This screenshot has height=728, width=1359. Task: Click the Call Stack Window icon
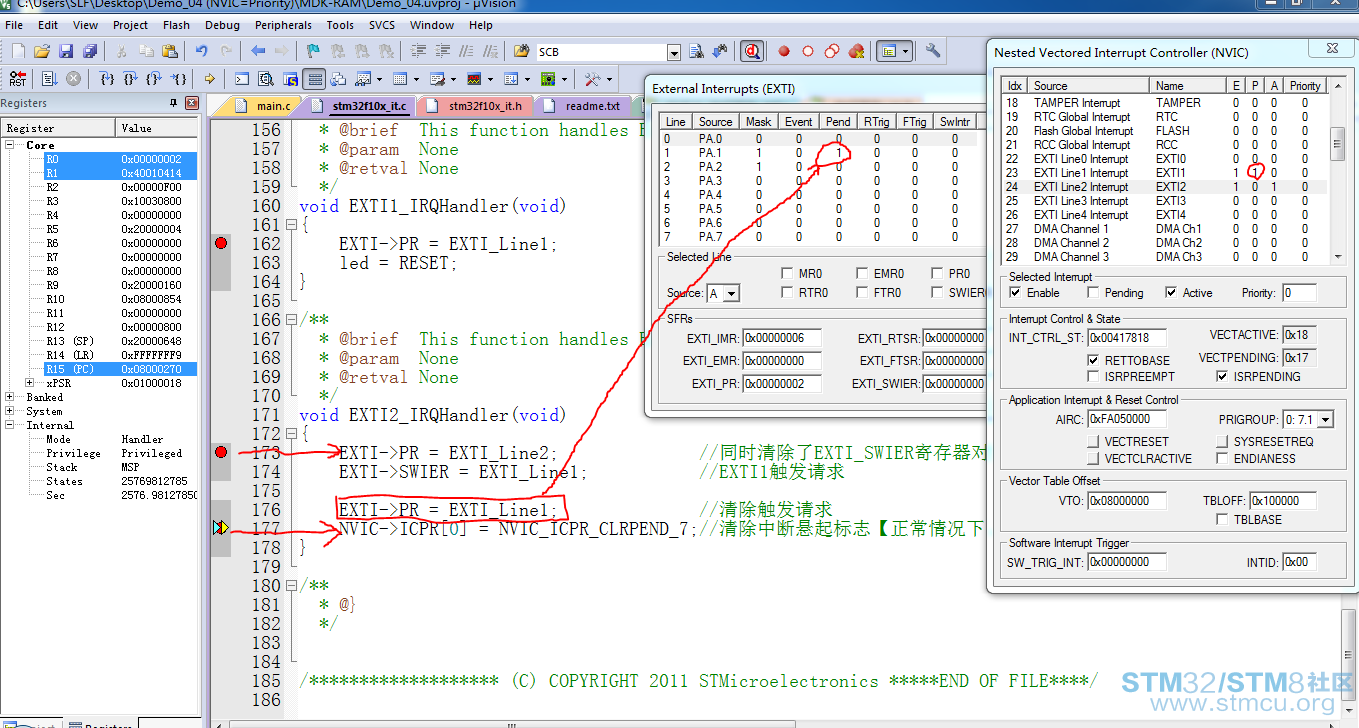(338, 79)
